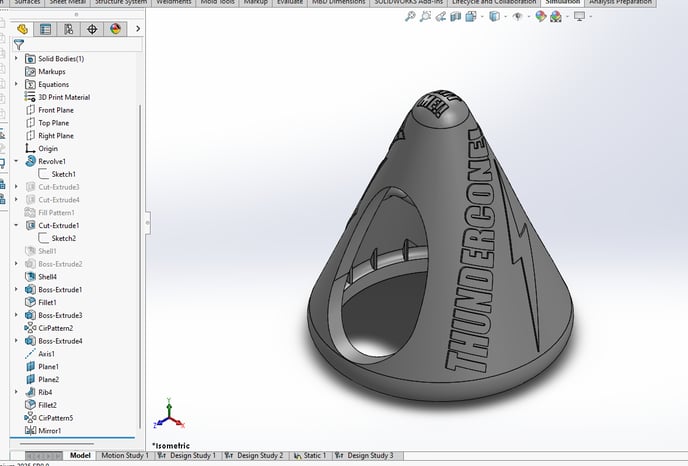Click the Previous View icon
Image resolution: width=688 pixels, height=466 pixels.
[441, 17]
